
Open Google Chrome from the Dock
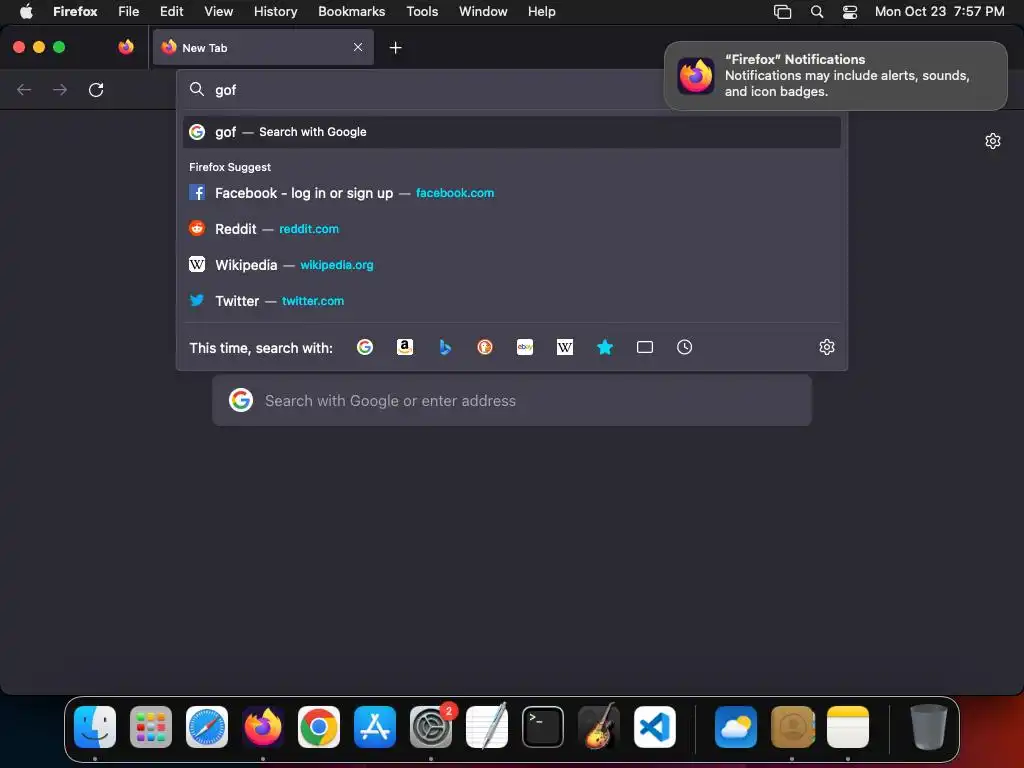319,727
